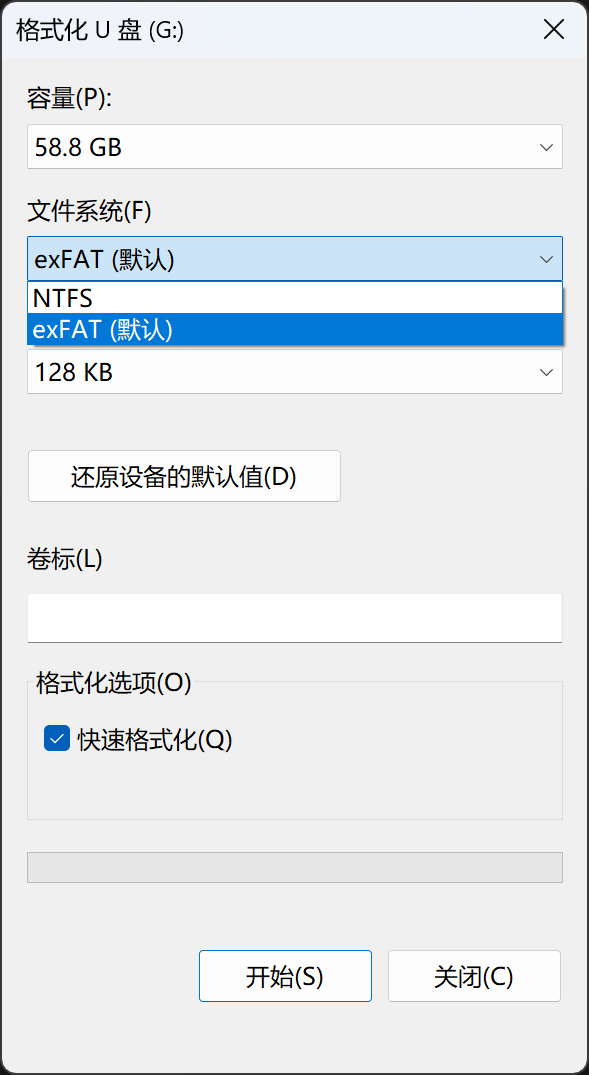This screenshot has width=589, height=1075.
Task: Click the empty format progress bar
Action: click(295, 867)
